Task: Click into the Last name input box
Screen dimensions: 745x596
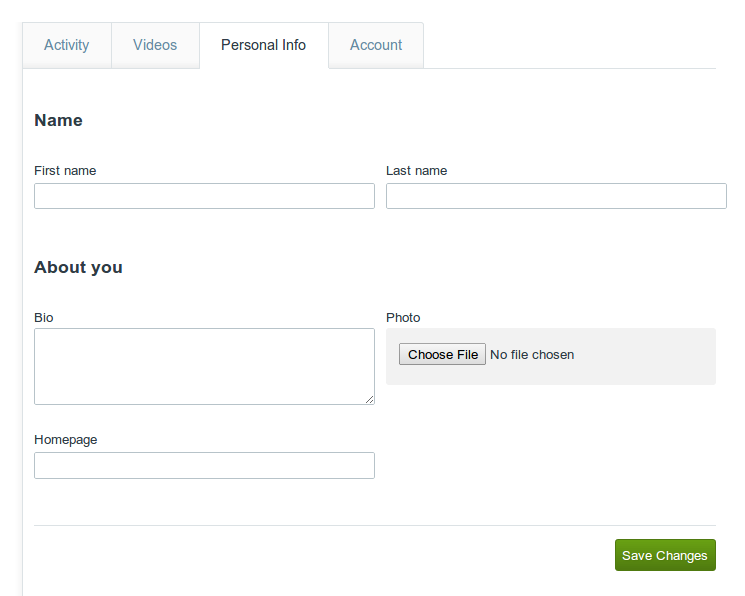Action: tap(556, 196)
